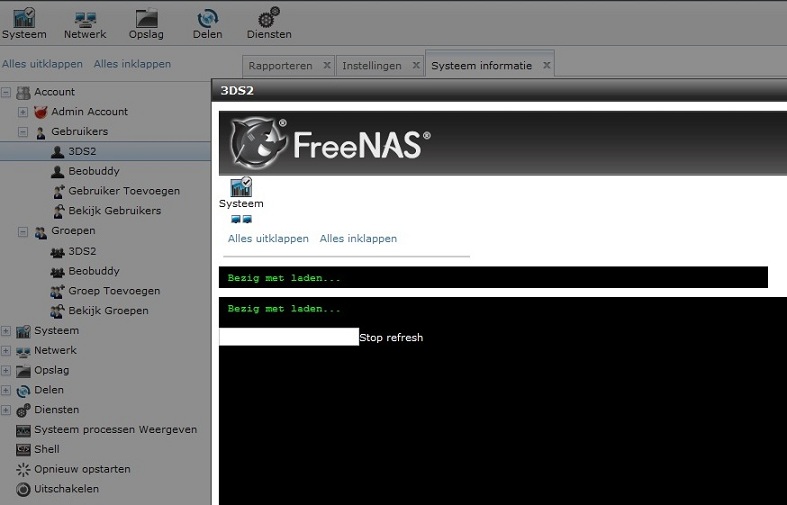
Task: Click the small network monitors icon in panel
Action: [241, 219]
